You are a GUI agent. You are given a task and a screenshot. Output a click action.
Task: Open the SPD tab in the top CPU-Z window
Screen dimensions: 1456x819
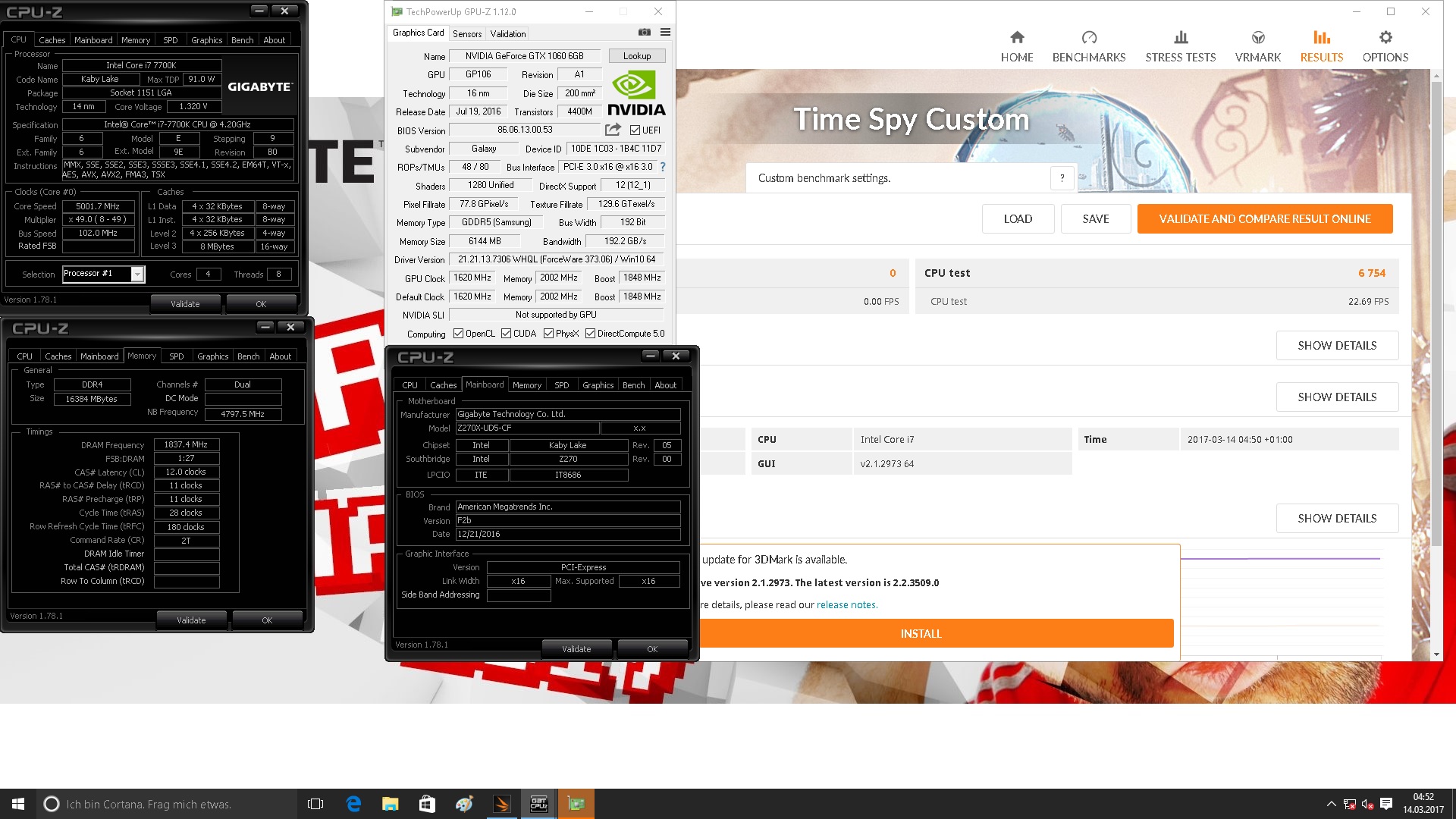click(x=171, y=40)
